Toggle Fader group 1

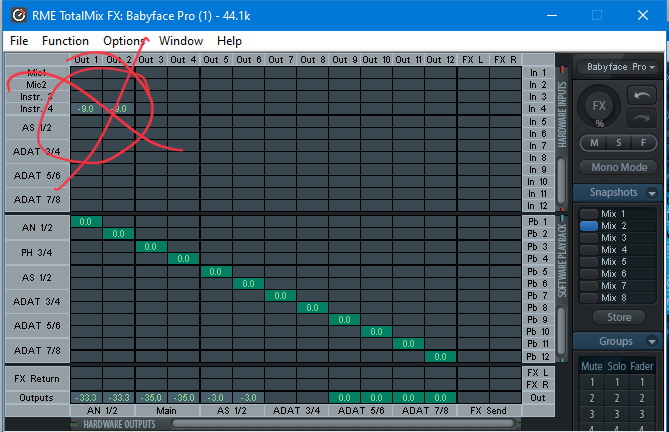(642, 382)
